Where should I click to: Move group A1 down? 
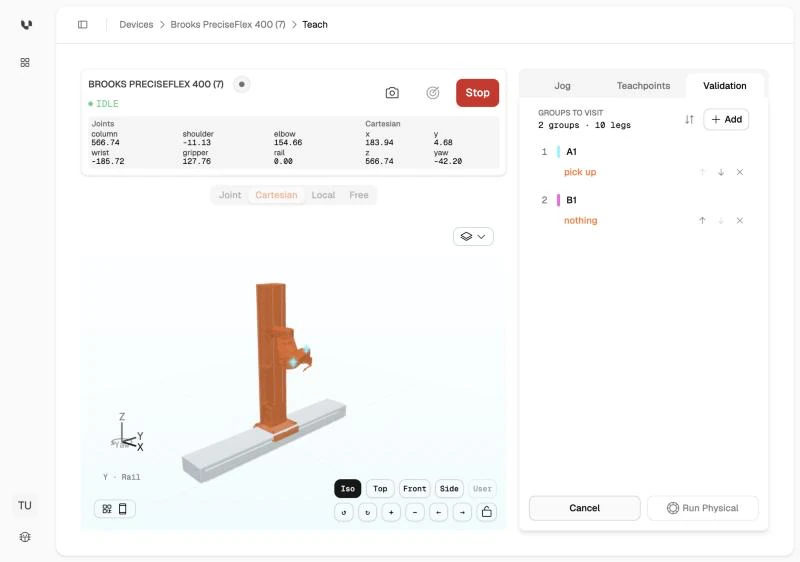pos(721,172)
